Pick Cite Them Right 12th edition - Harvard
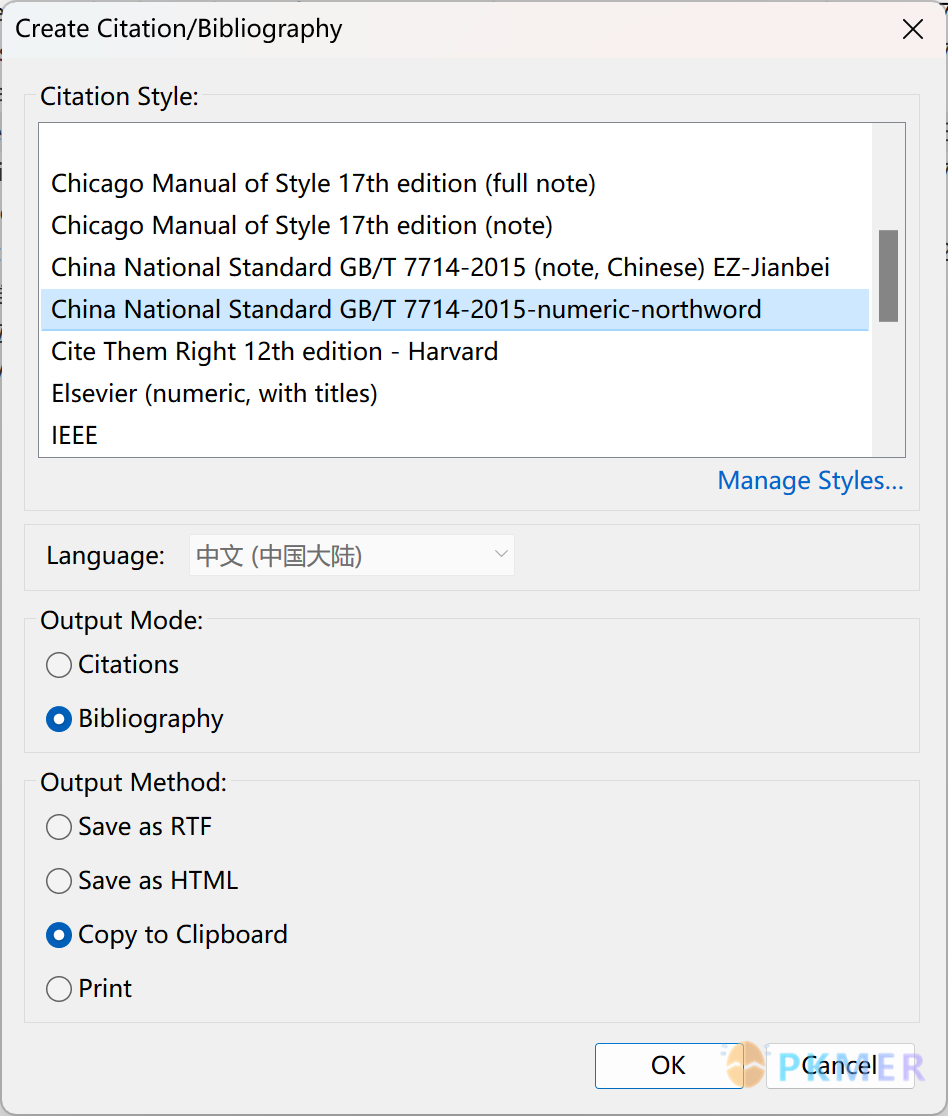 point(455,352)
